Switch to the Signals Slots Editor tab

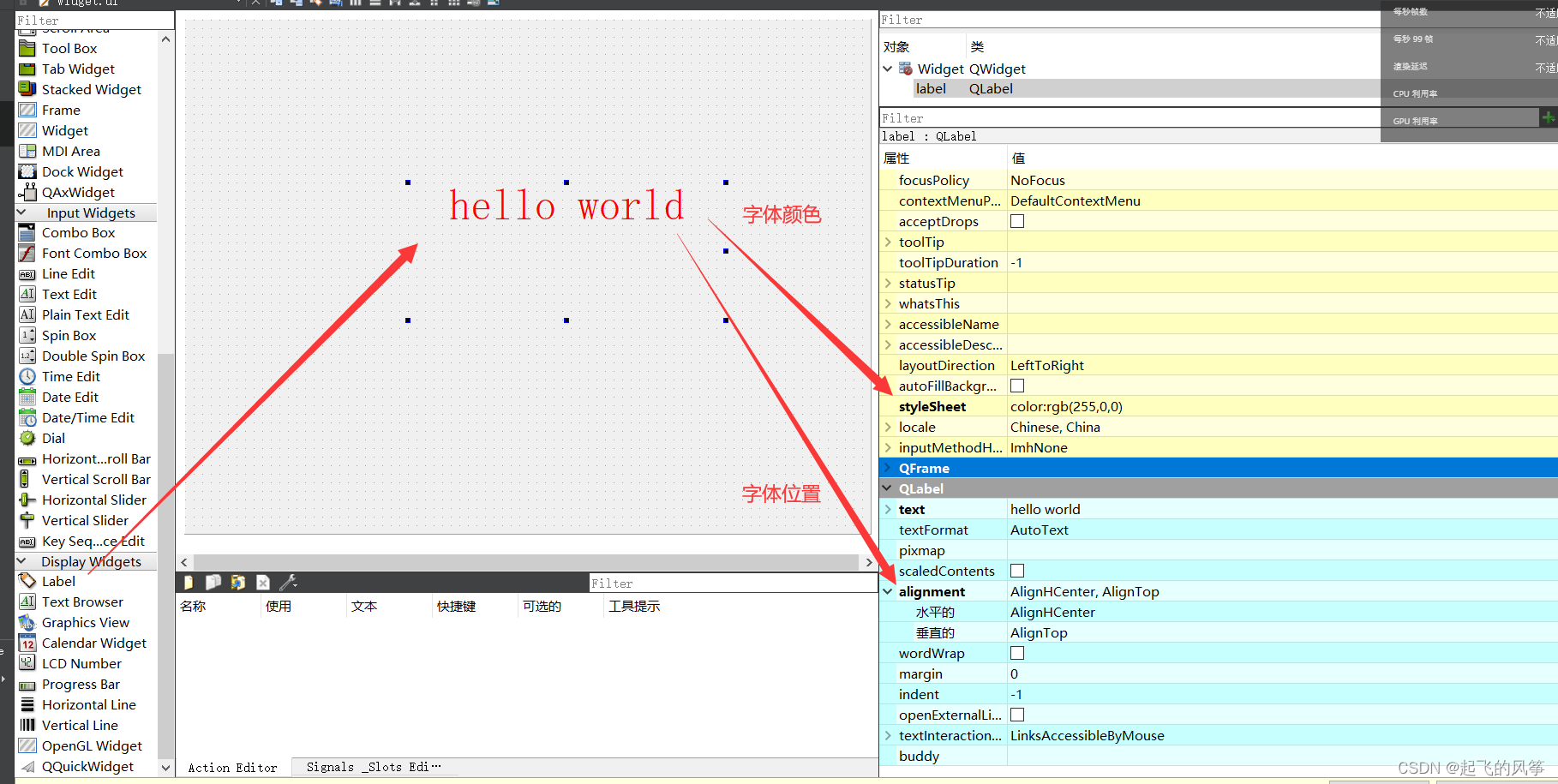pyautogui.click(x=375, y=766)
